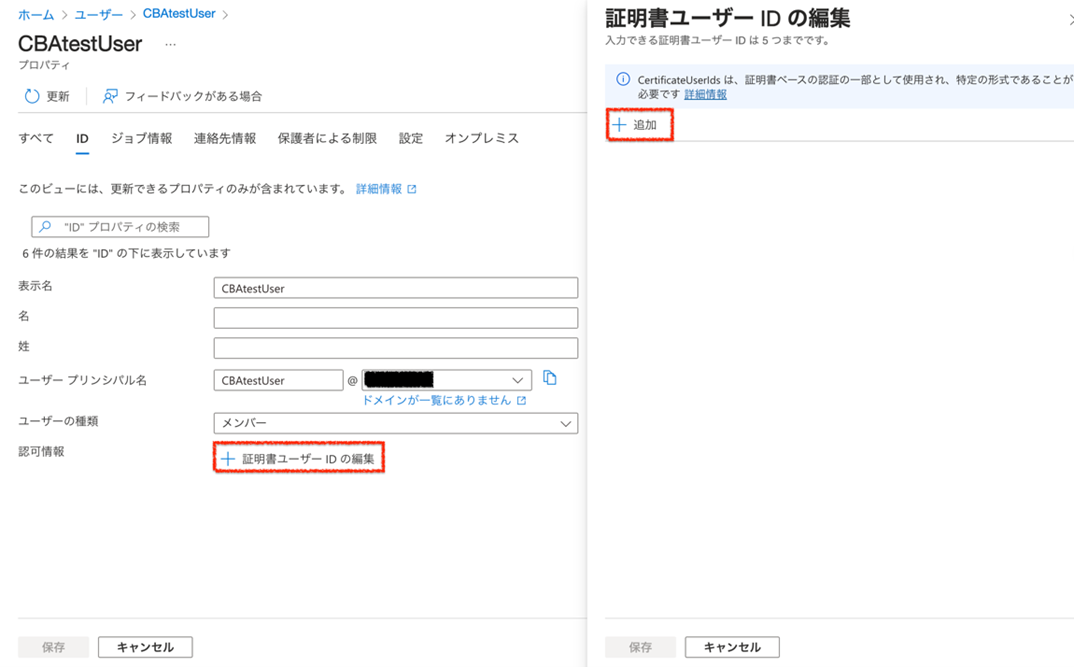Click the 更新 refresh icon
Screen dimensions: 1074x667
click(30, 95)
